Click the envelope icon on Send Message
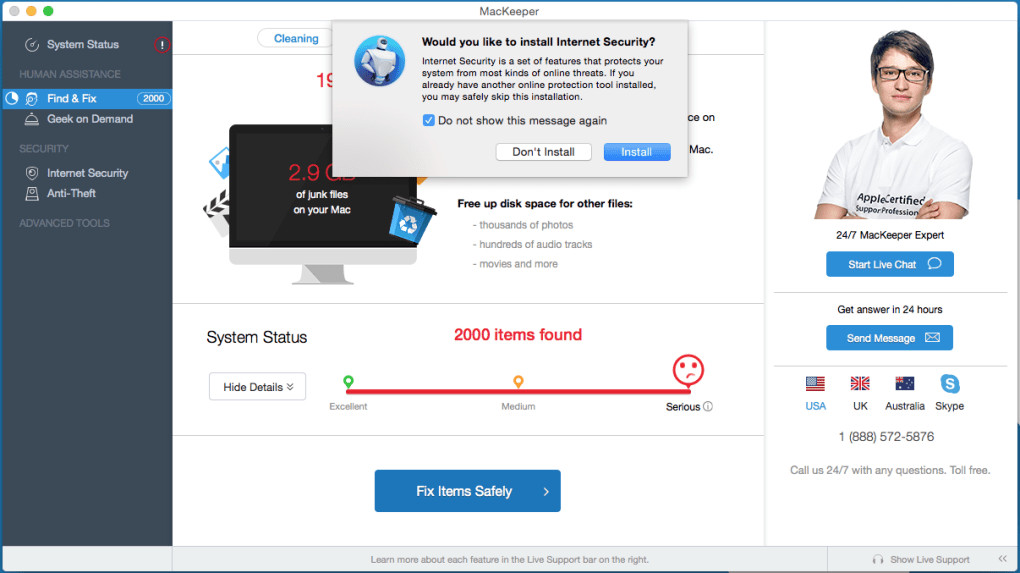The image size is (1020, 573). point(932,338)
